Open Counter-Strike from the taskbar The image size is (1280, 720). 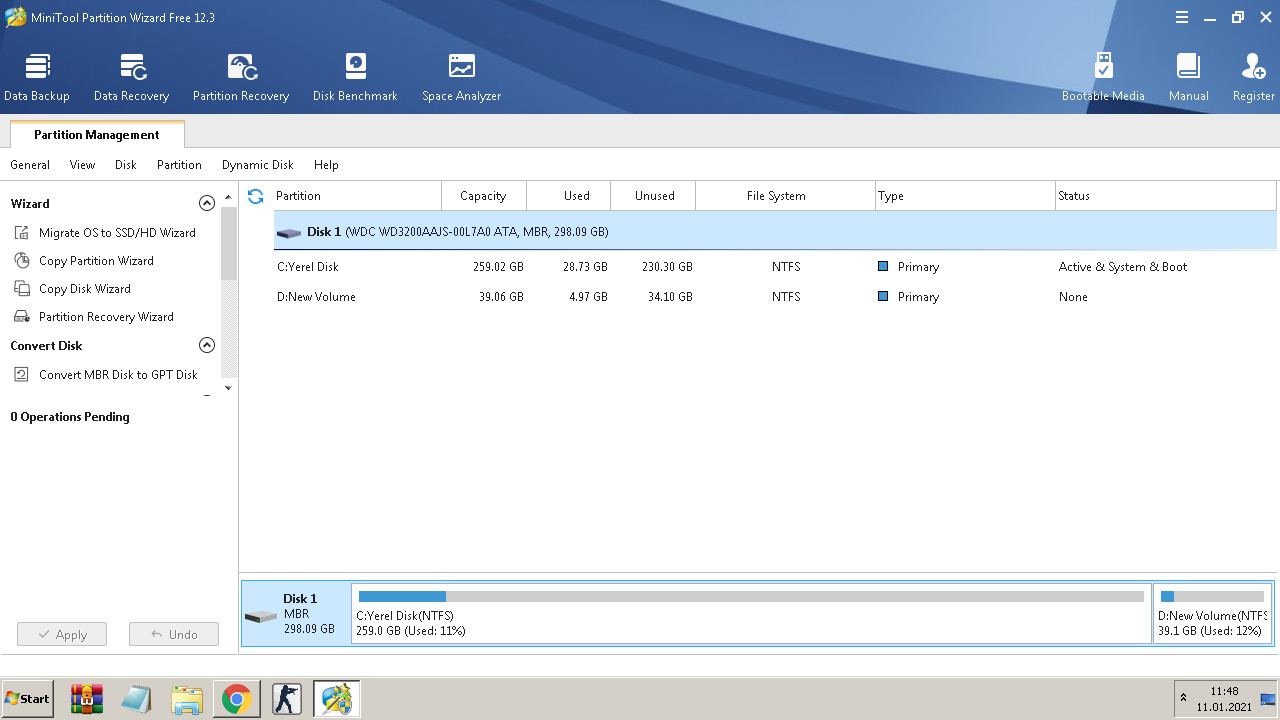pyautogui.click(x=287, y=699)
